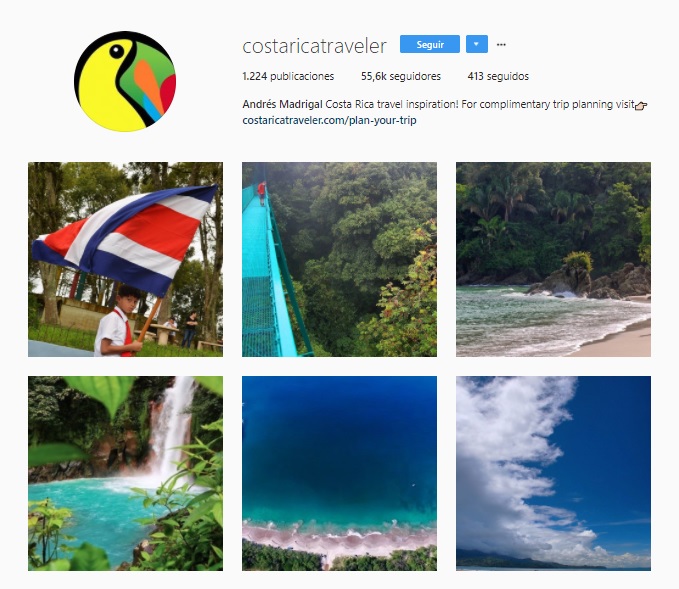Open the rocky jungle beach photo
This screenshot has height=589, width=679.
553,259
